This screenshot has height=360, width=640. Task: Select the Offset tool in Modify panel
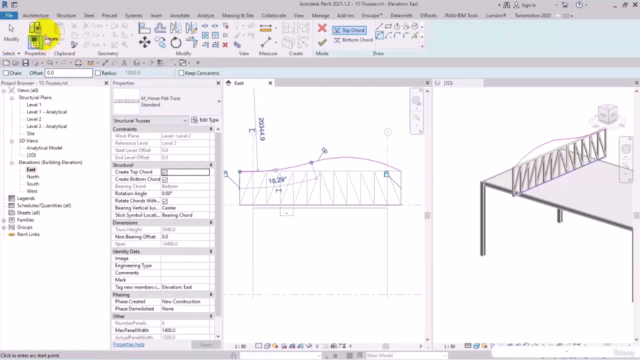(x=160, y=28)
